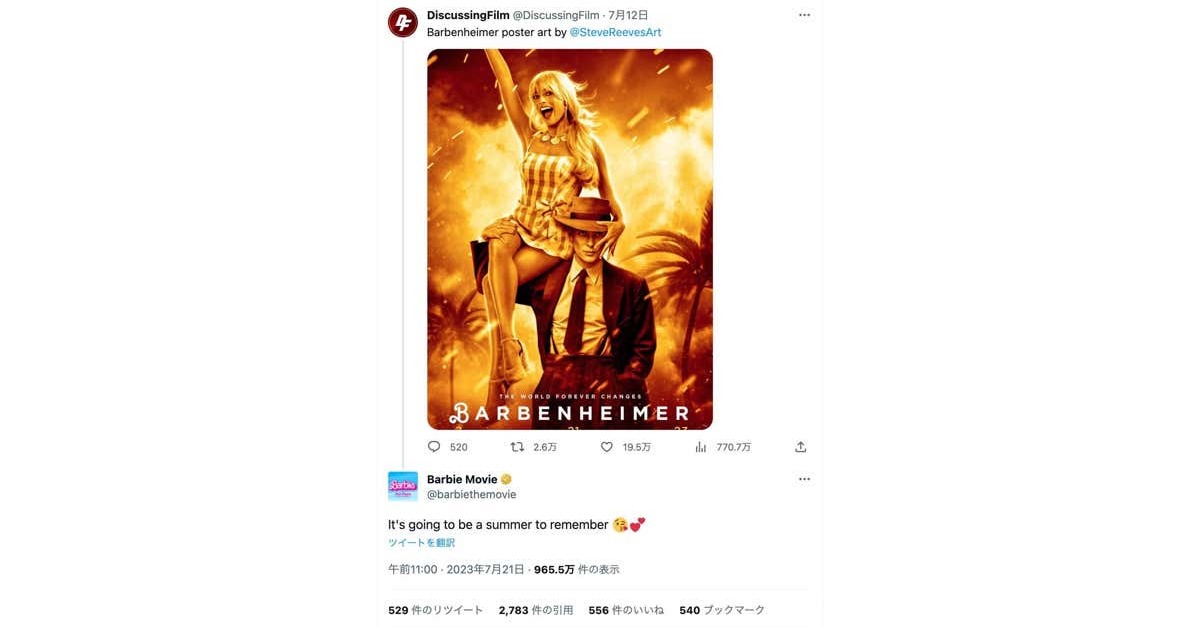The image size is (1200, 628).
Task: View the 2,783 件の引用 quotes list
Action: pos(536,610)
